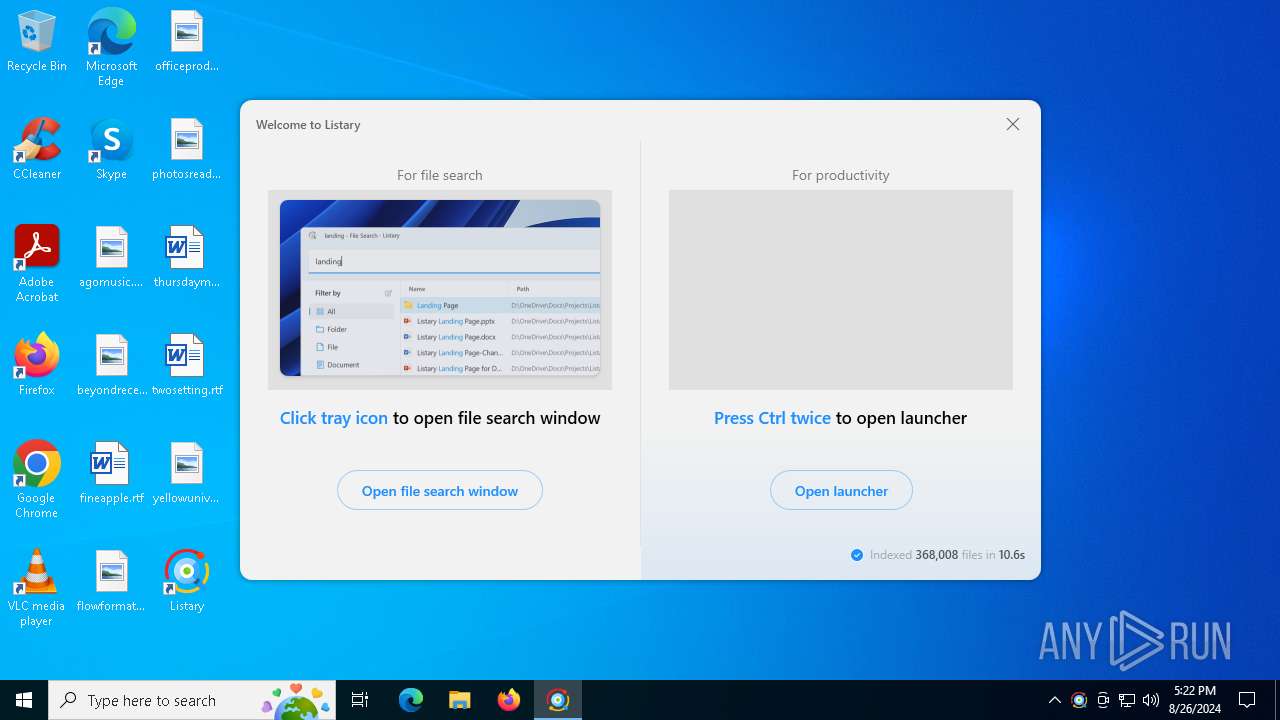Open Firefox from the taskbar
Screen dimensions: 1280x720
(509, 700)
